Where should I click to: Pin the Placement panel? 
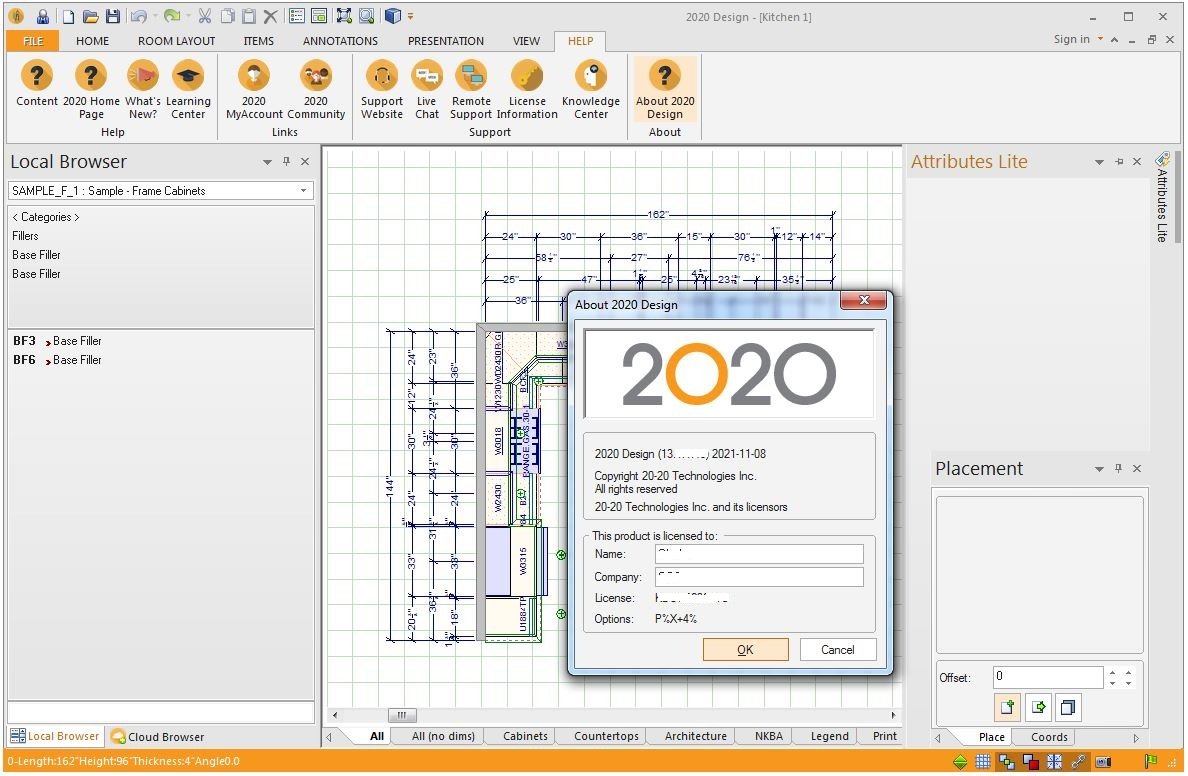coord(1118,468)
